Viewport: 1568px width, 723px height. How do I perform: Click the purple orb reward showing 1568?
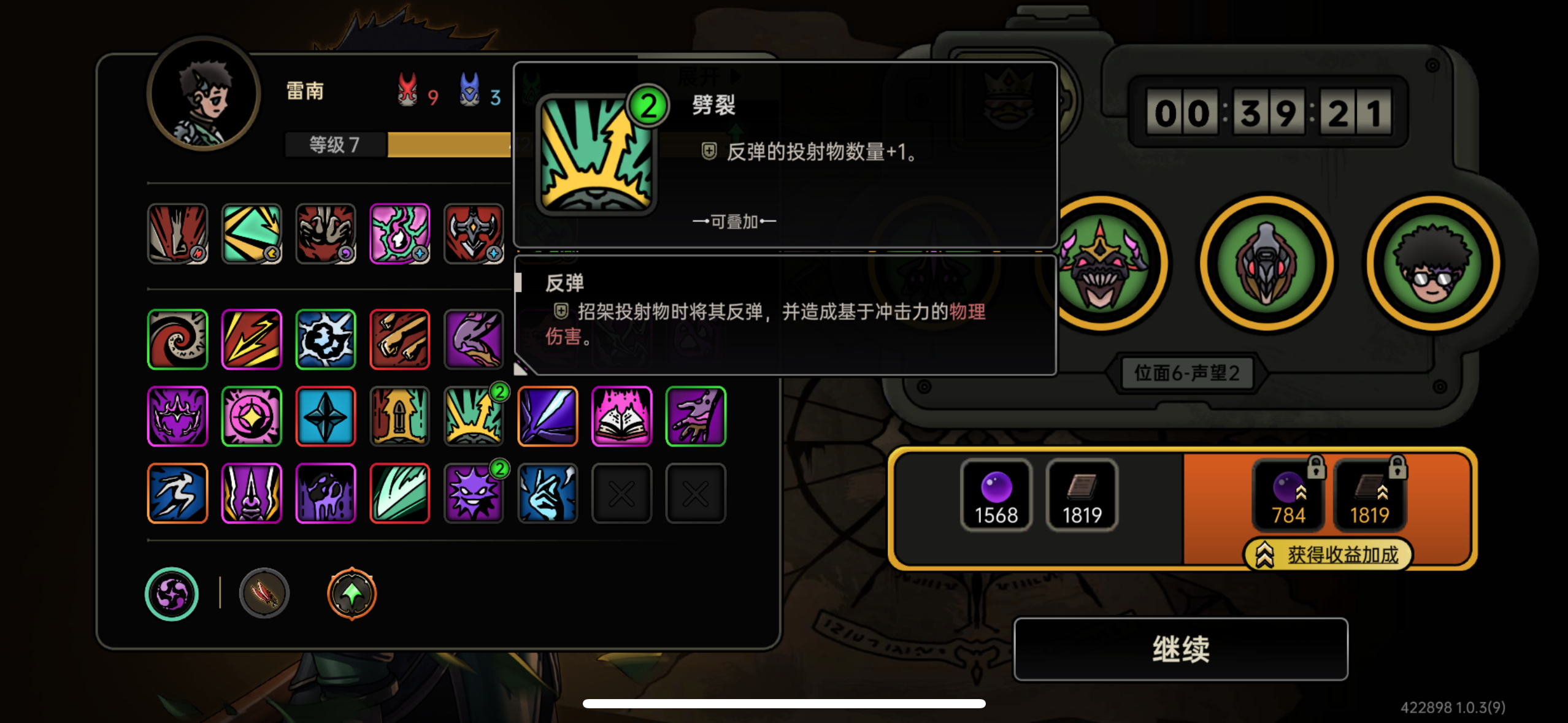(996, 495)
